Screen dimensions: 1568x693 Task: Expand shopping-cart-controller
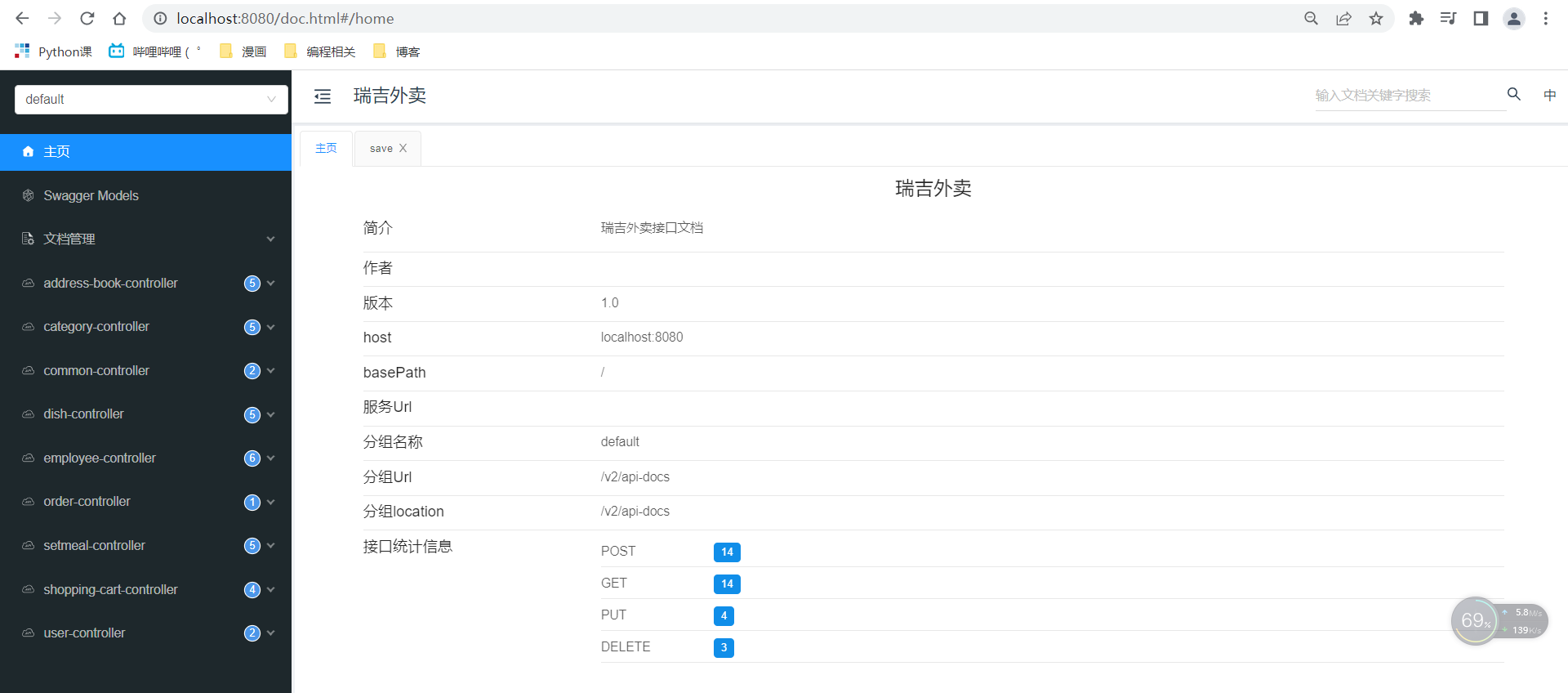(145, 589)
